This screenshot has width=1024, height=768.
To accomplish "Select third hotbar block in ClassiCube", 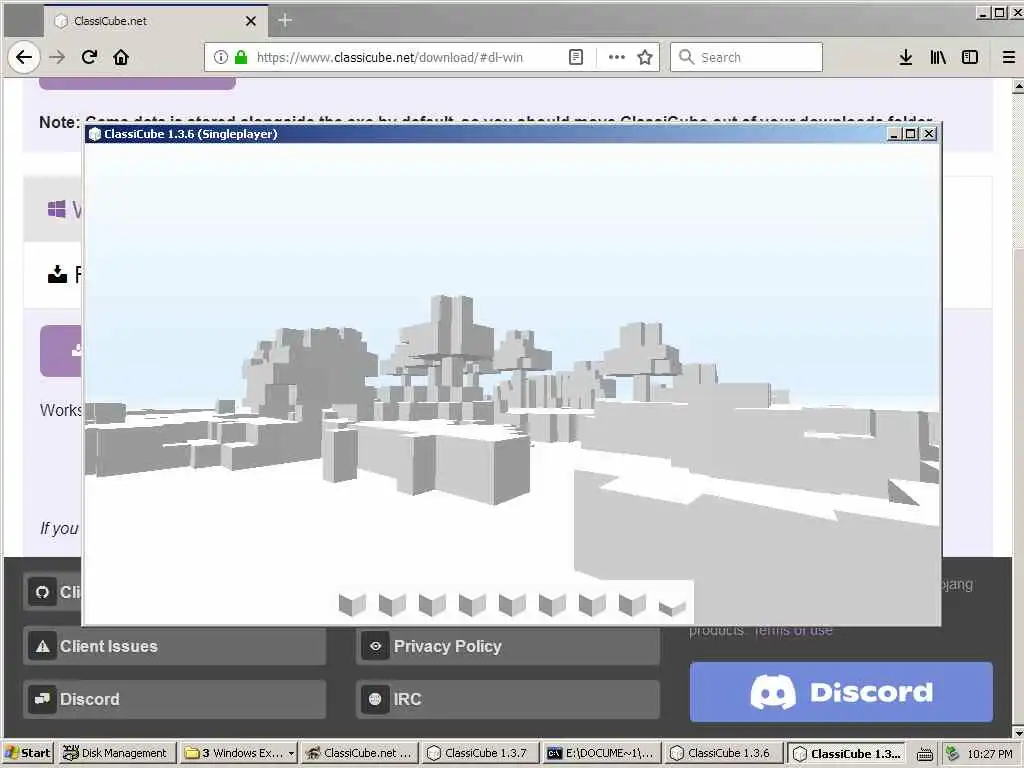I will [x=432, y=604].
